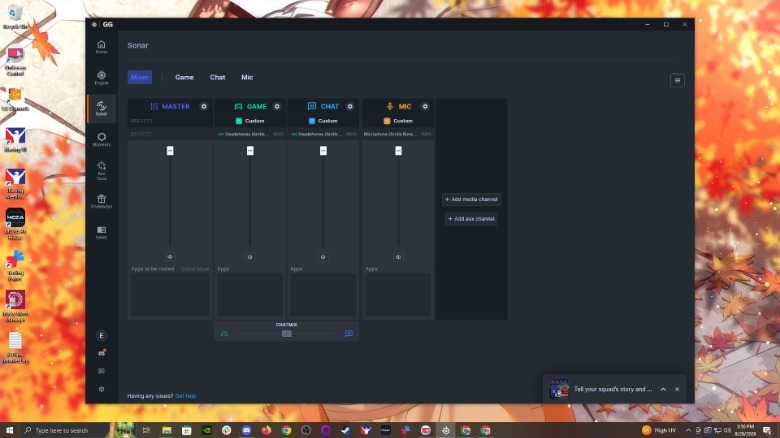The image size is (780, 438).
Task: Click the ChatMix balance slider handle
Action: point(287,333)
